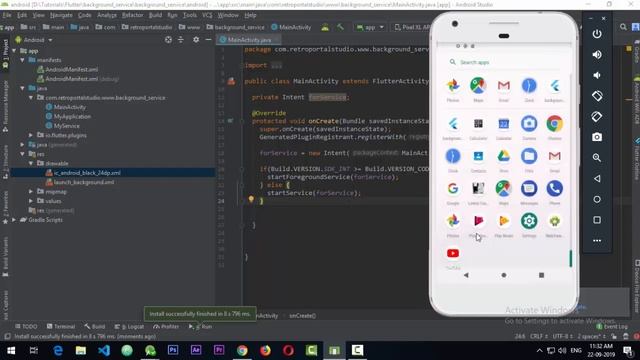Click the emulator app drawer scrollbar
640x360 pixels.
click(570, 258)
